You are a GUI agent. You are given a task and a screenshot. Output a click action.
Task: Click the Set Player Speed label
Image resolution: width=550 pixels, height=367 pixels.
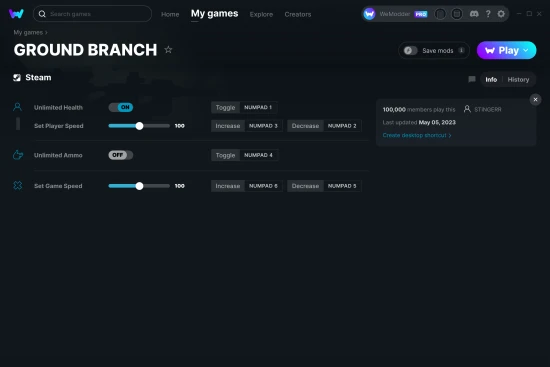pos(59,126)
